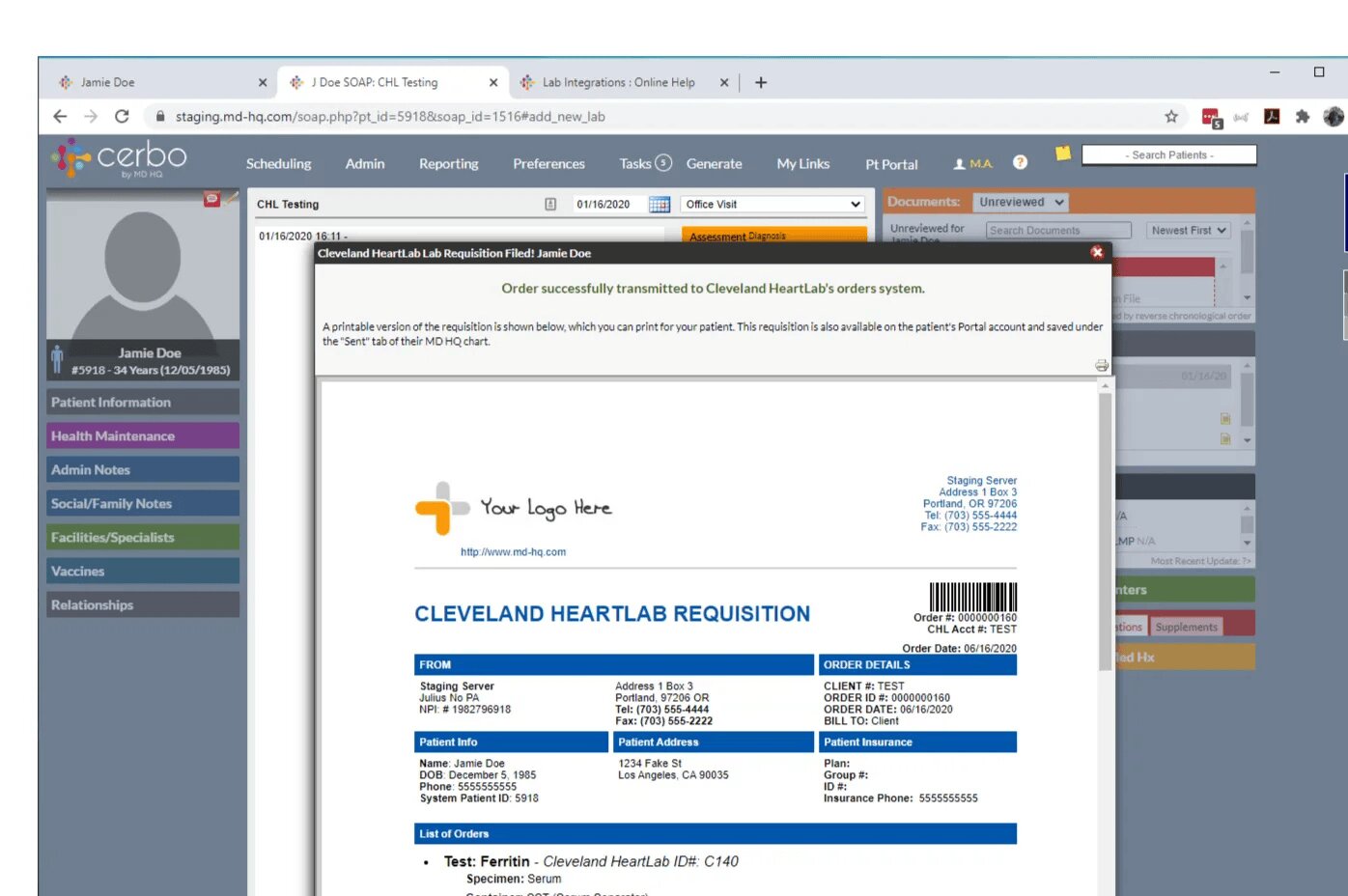The width and height of the screenshot is (1348, 896).
Task: Open the Adobe Acrobat browser extension
Action: coord(1272,117)
